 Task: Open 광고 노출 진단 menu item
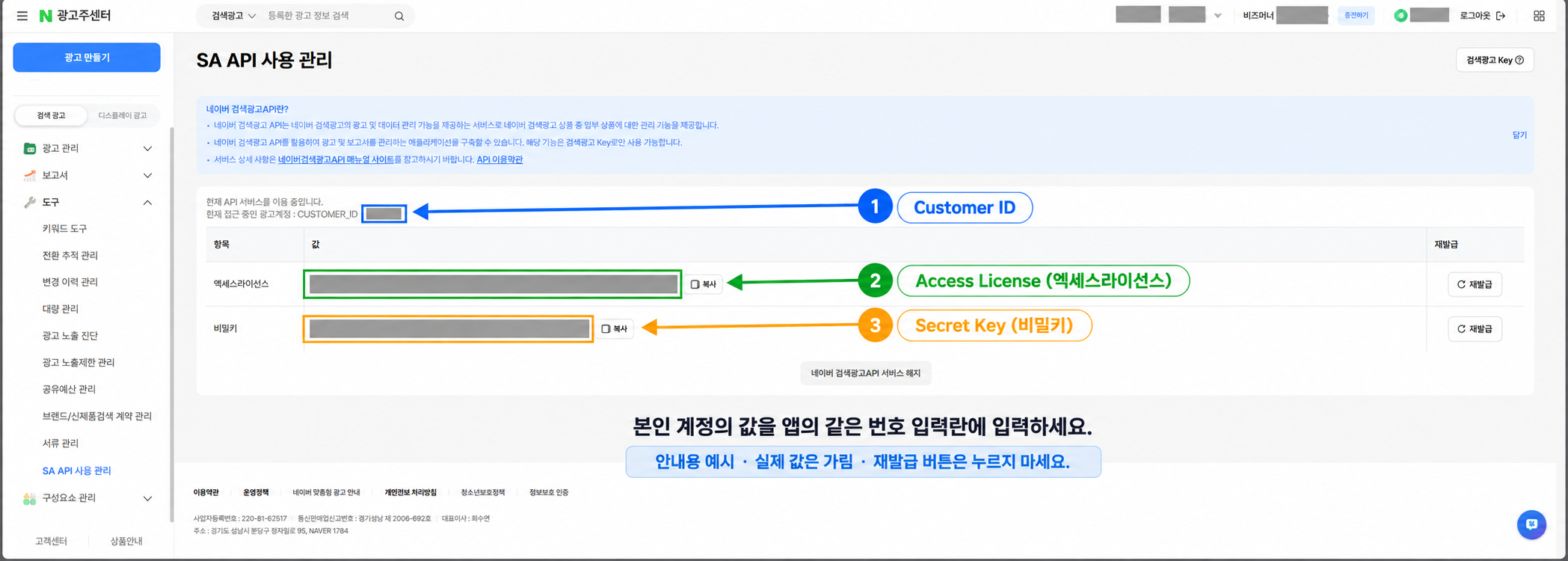click(x=70, y=336)
